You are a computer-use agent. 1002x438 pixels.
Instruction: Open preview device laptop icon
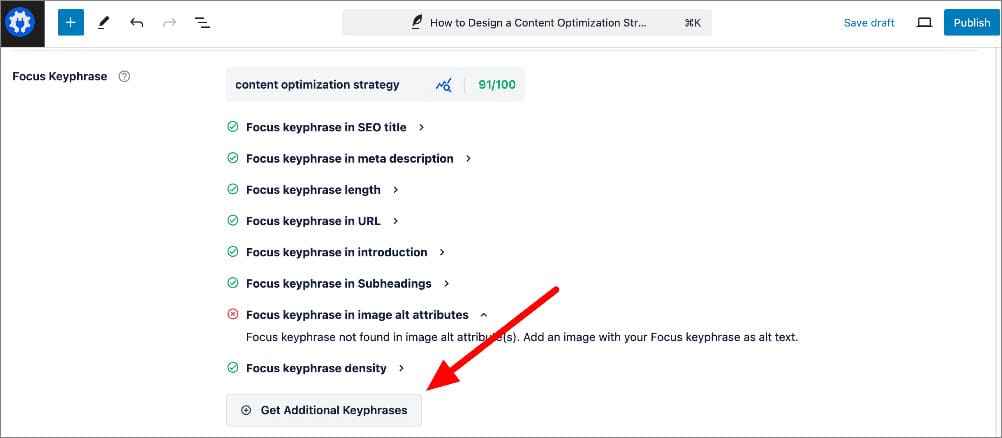point(924,22)
